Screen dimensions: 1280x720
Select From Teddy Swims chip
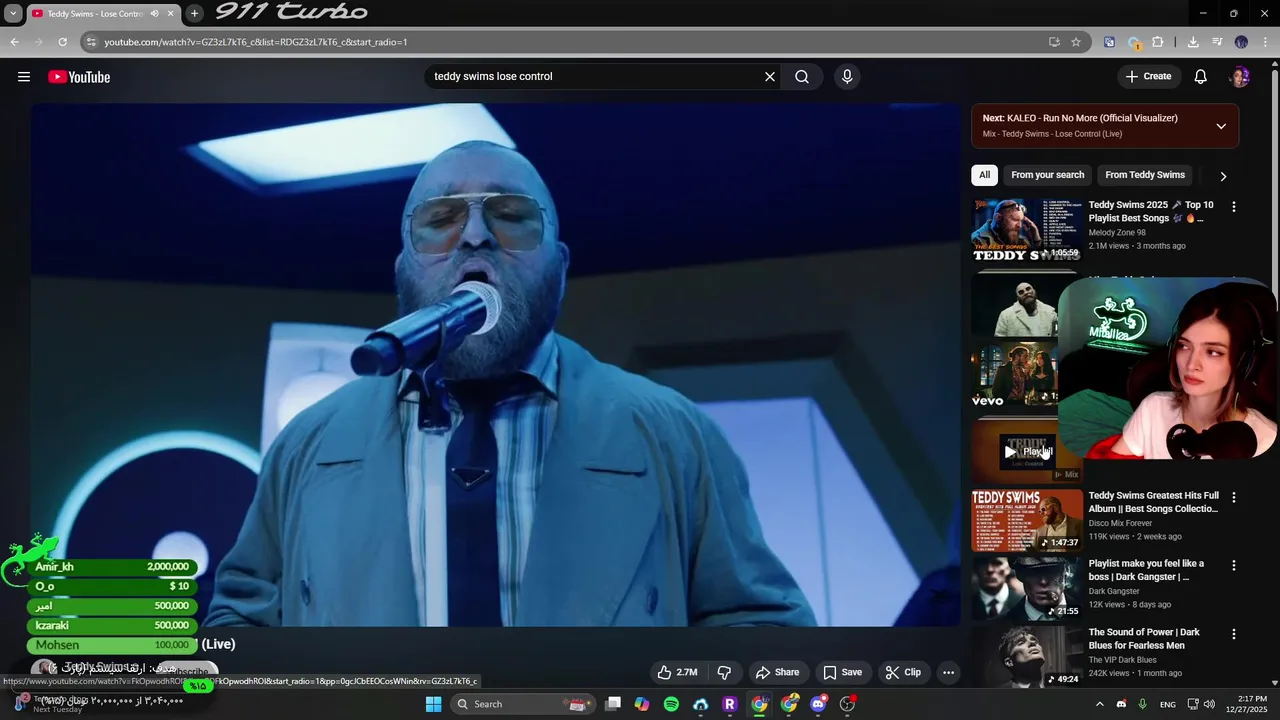click(x=1145, y=175)
